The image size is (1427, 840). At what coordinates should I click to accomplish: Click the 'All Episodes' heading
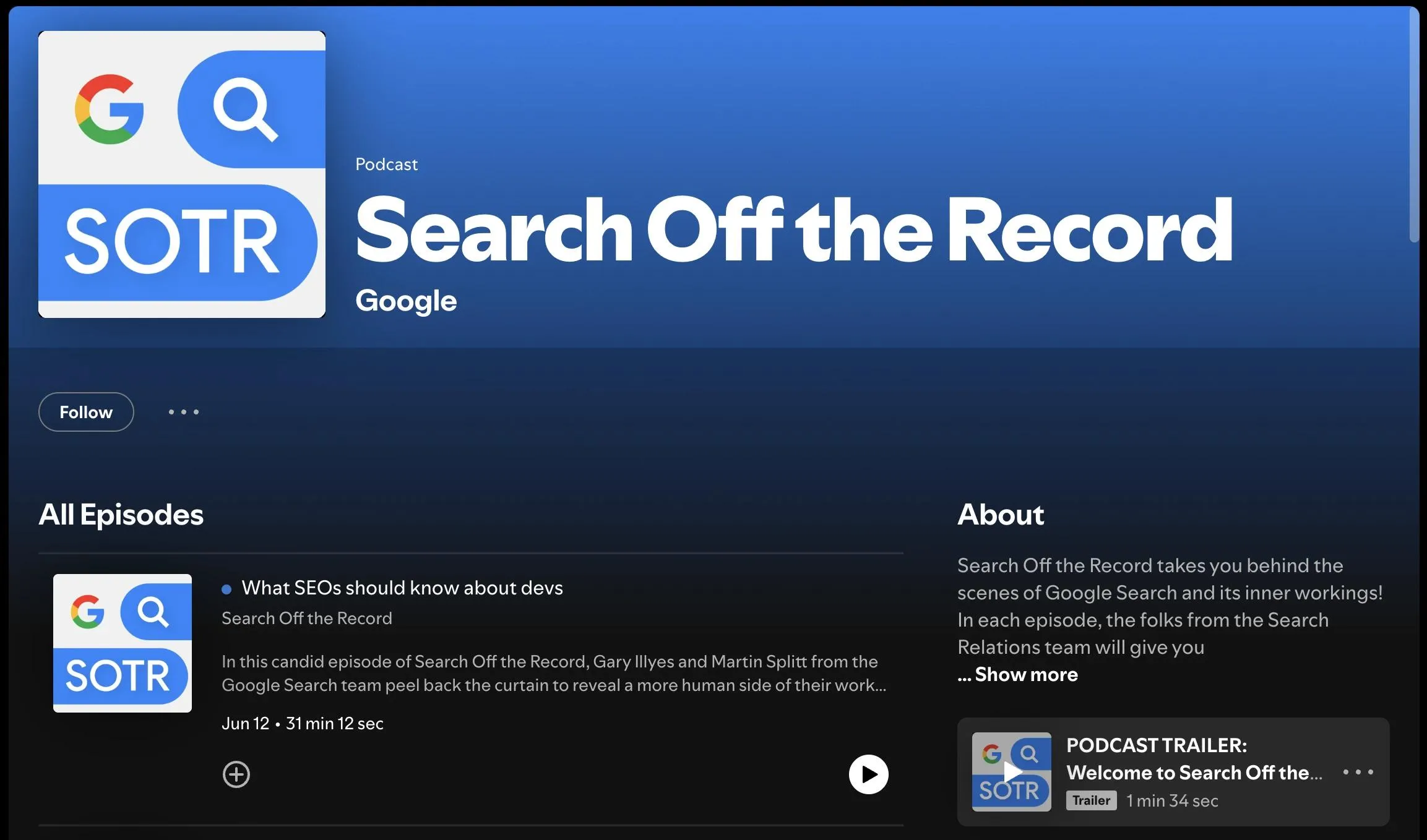coord(121,515)
